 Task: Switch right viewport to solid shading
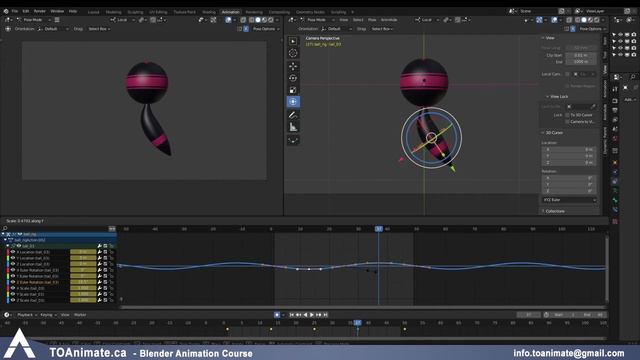(x=584, y=20)
